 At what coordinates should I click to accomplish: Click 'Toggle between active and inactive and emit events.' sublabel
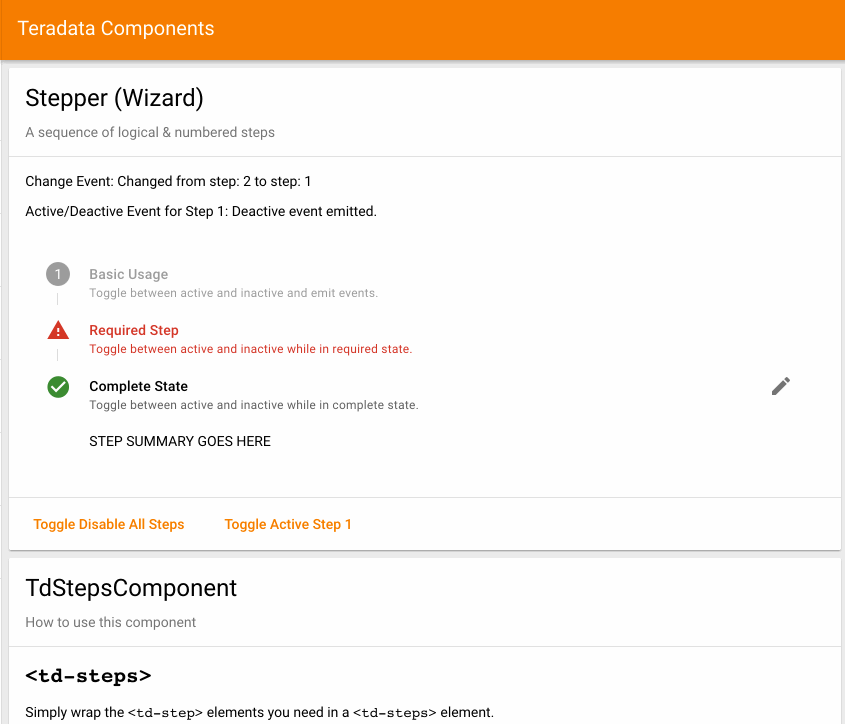click(x=233, y=293)
